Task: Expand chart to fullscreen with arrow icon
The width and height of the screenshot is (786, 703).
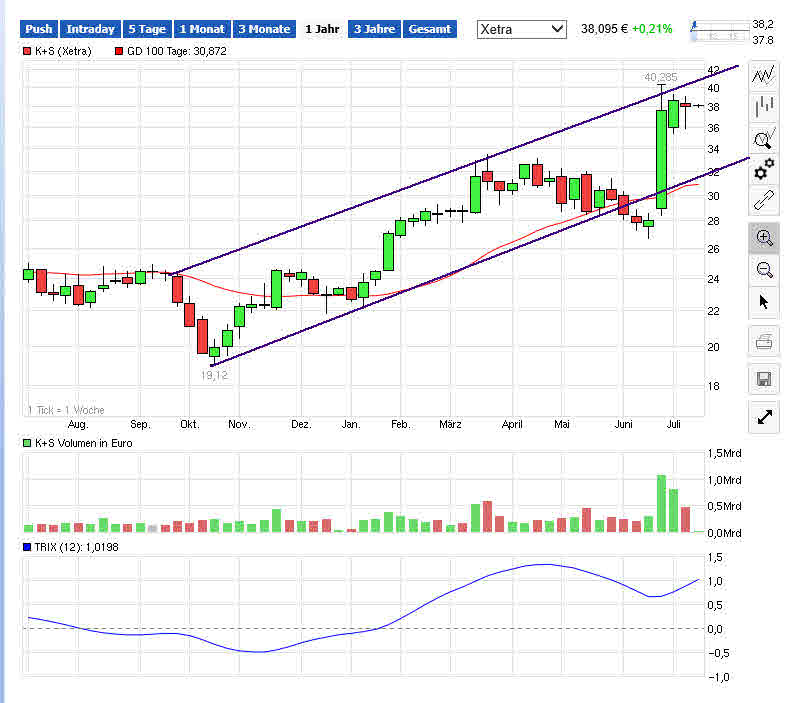Action: tap(764, 417)
